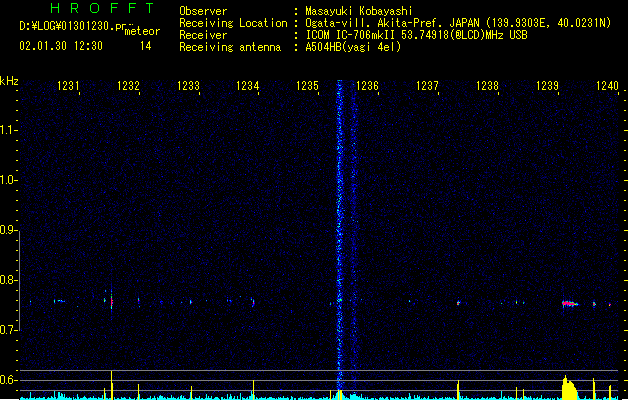
Task: Click the 1240 time axis label
Action: (607, 86)
